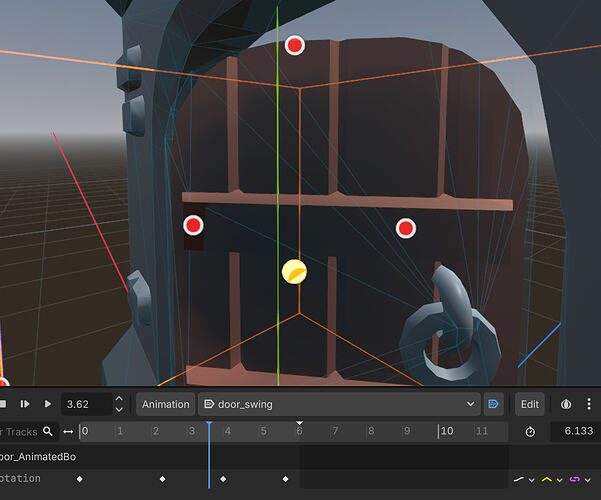601x500 pixels.
Task: Click the 6.133 animation length field
Action: [575, 431]
